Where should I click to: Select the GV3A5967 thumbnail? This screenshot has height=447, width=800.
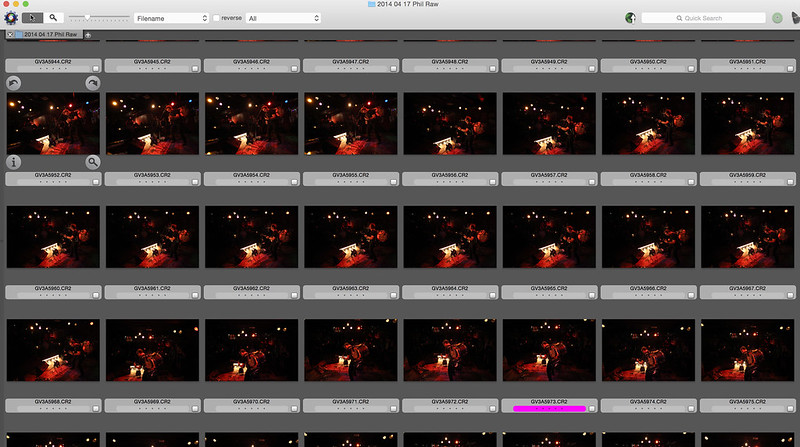tap(747, 237)
